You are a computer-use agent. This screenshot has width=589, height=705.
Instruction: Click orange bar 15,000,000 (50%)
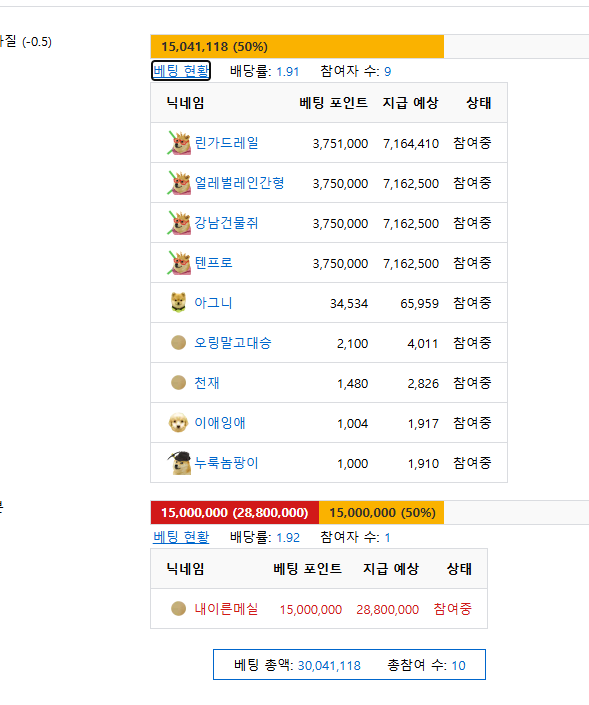(381, 513)
